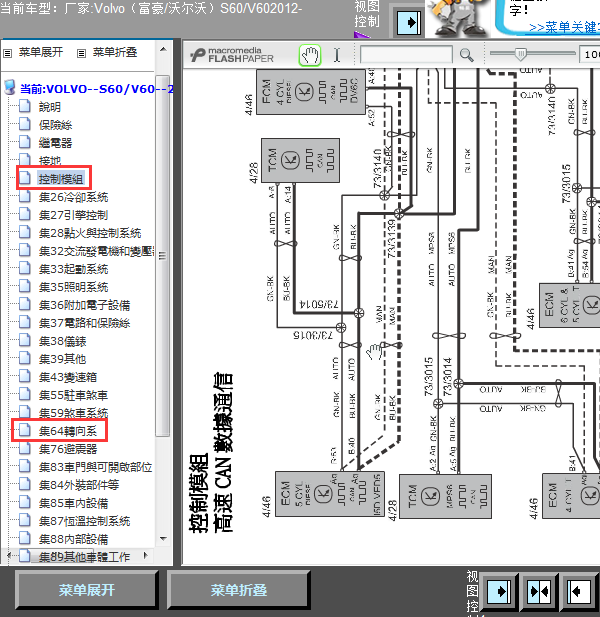Open 集55駐車煞車 entry
The image size is (600, 617).
[73, 395]
